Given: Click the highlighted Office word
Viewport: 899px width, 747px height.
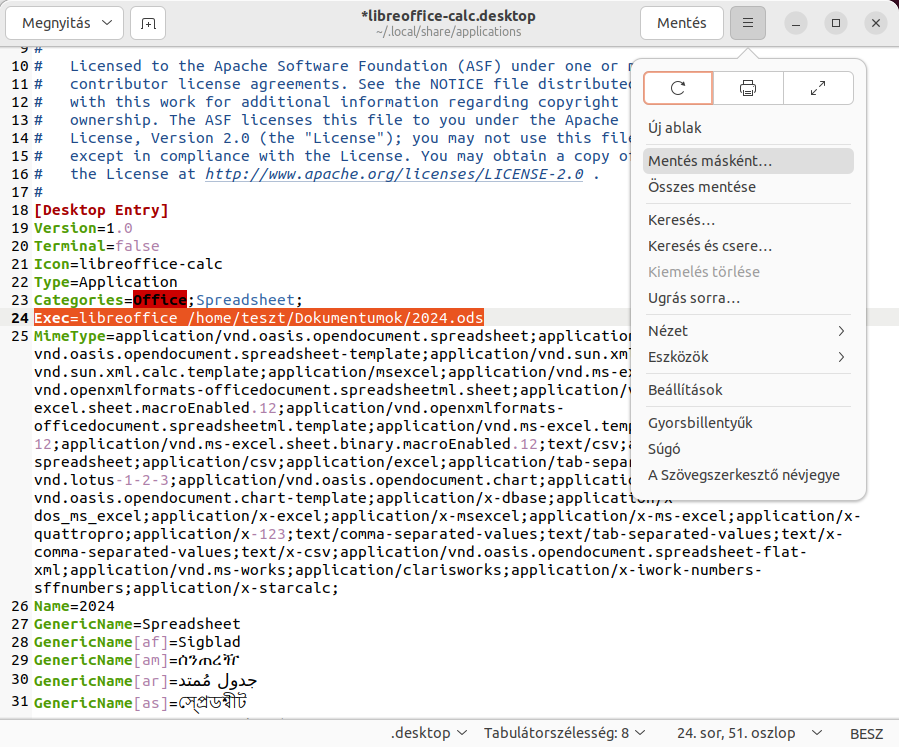Looking at the screenshot, I should coord(160,300).
